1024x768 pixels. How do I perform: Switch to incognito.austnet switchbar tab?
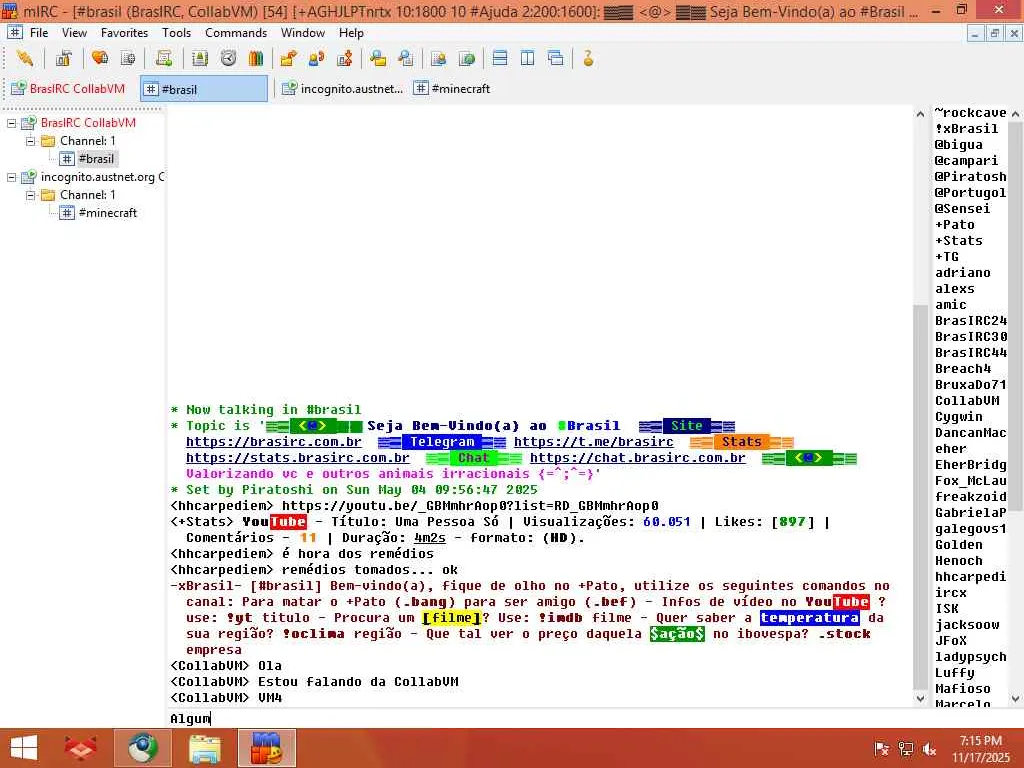coord(342,89)
